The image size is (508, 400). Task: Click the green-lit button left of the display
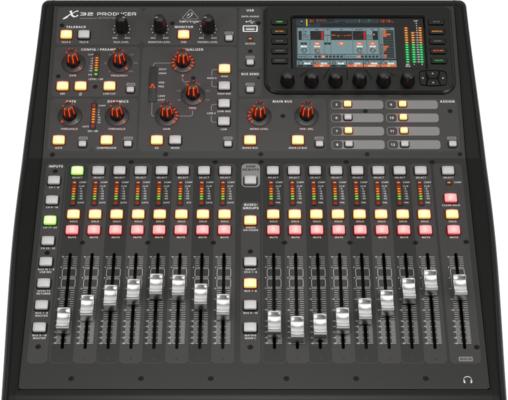tap(280, 22)
